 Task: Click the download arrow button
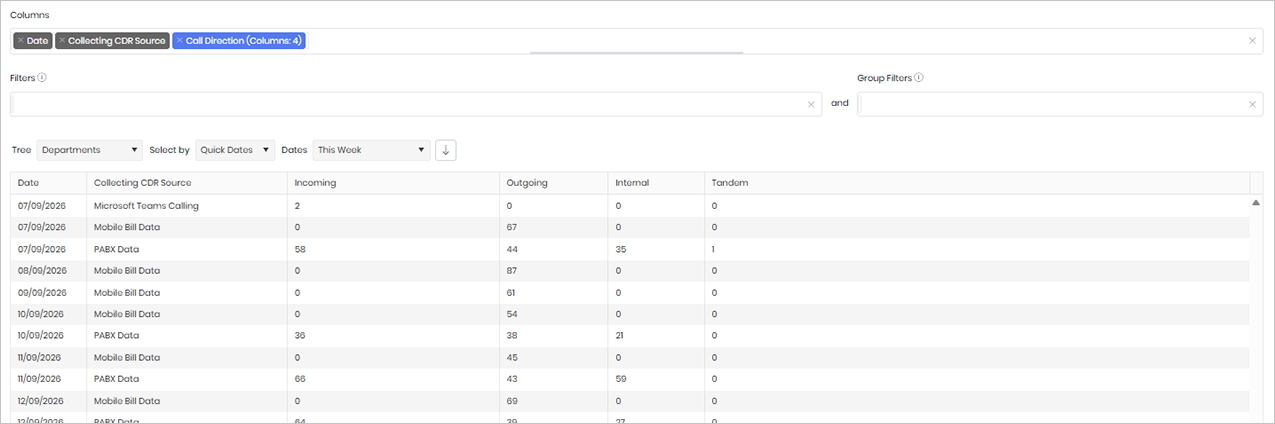[x=447, y=150]
